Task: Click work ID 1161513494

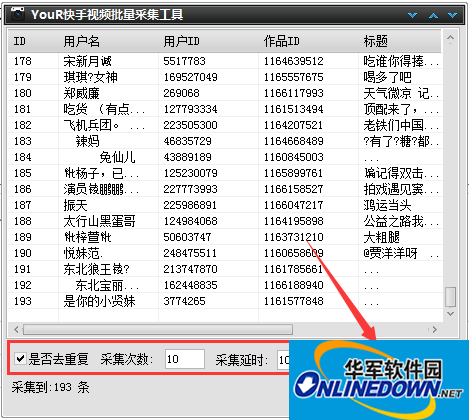Action: click(x=293, y=109)
